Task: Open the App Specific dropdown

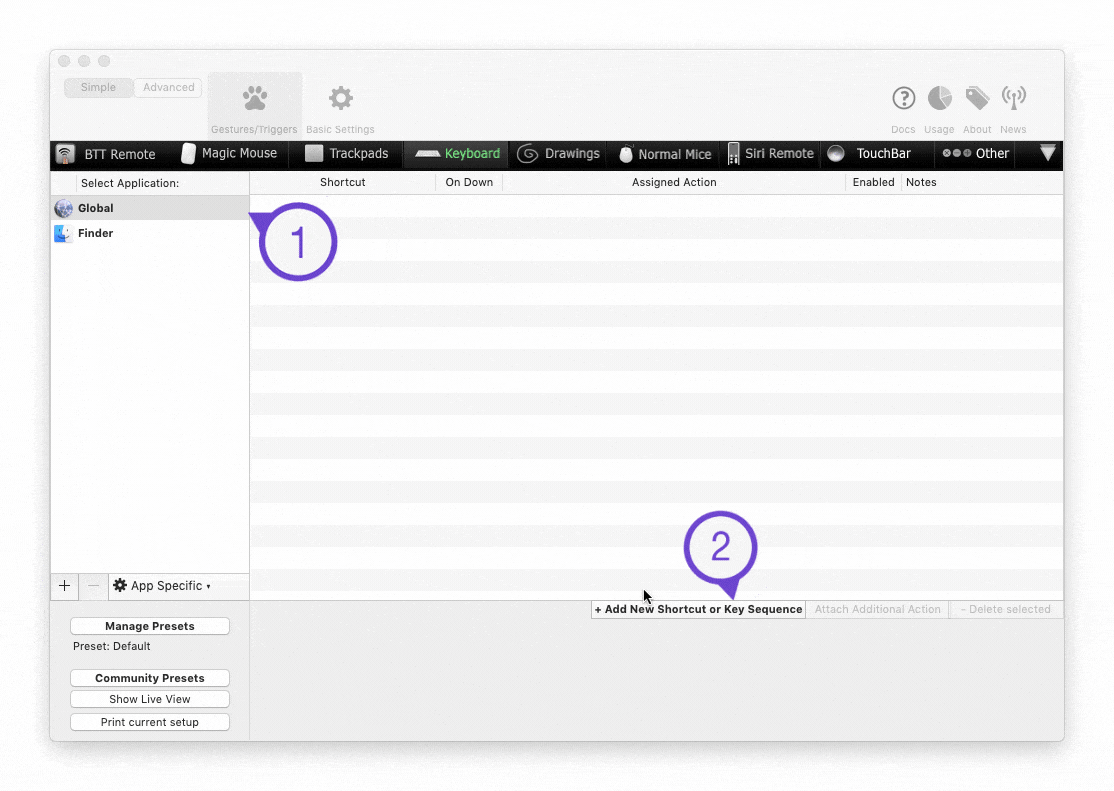Action: (162, 586)
